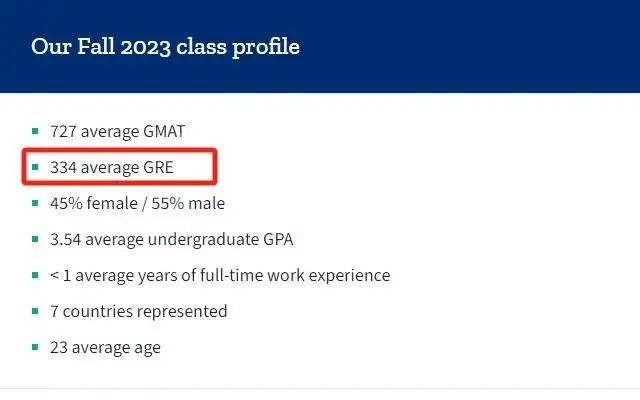Click the bullet before 23 average age

tap(35, 348)
